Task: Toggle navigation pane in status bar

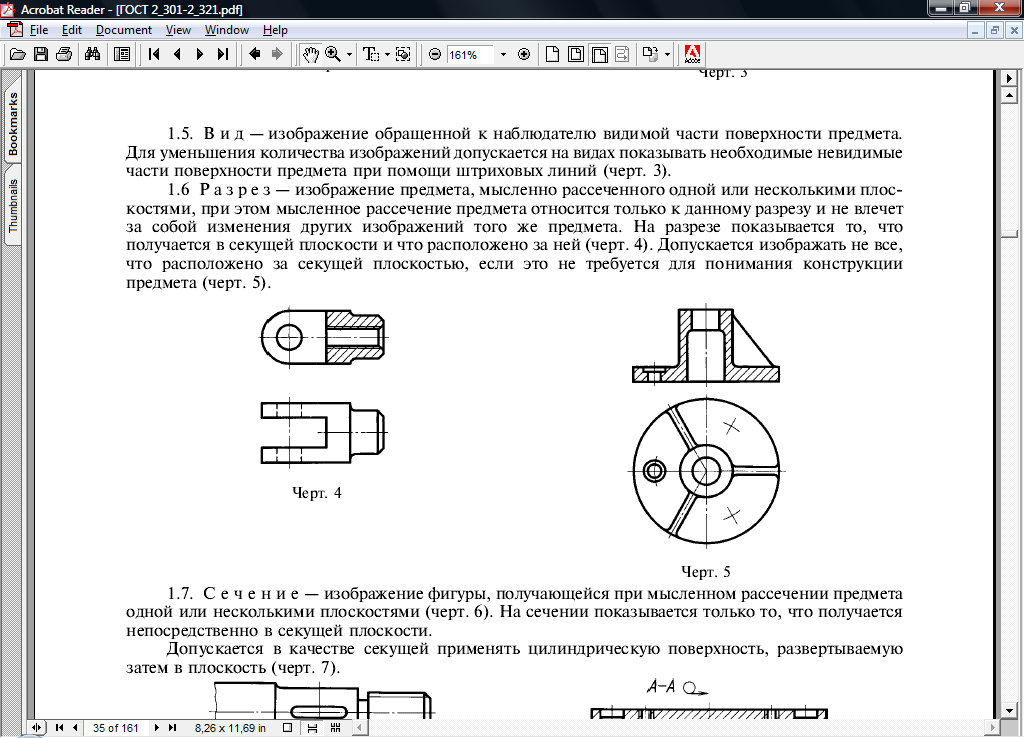Action: (x=37, y=728)
